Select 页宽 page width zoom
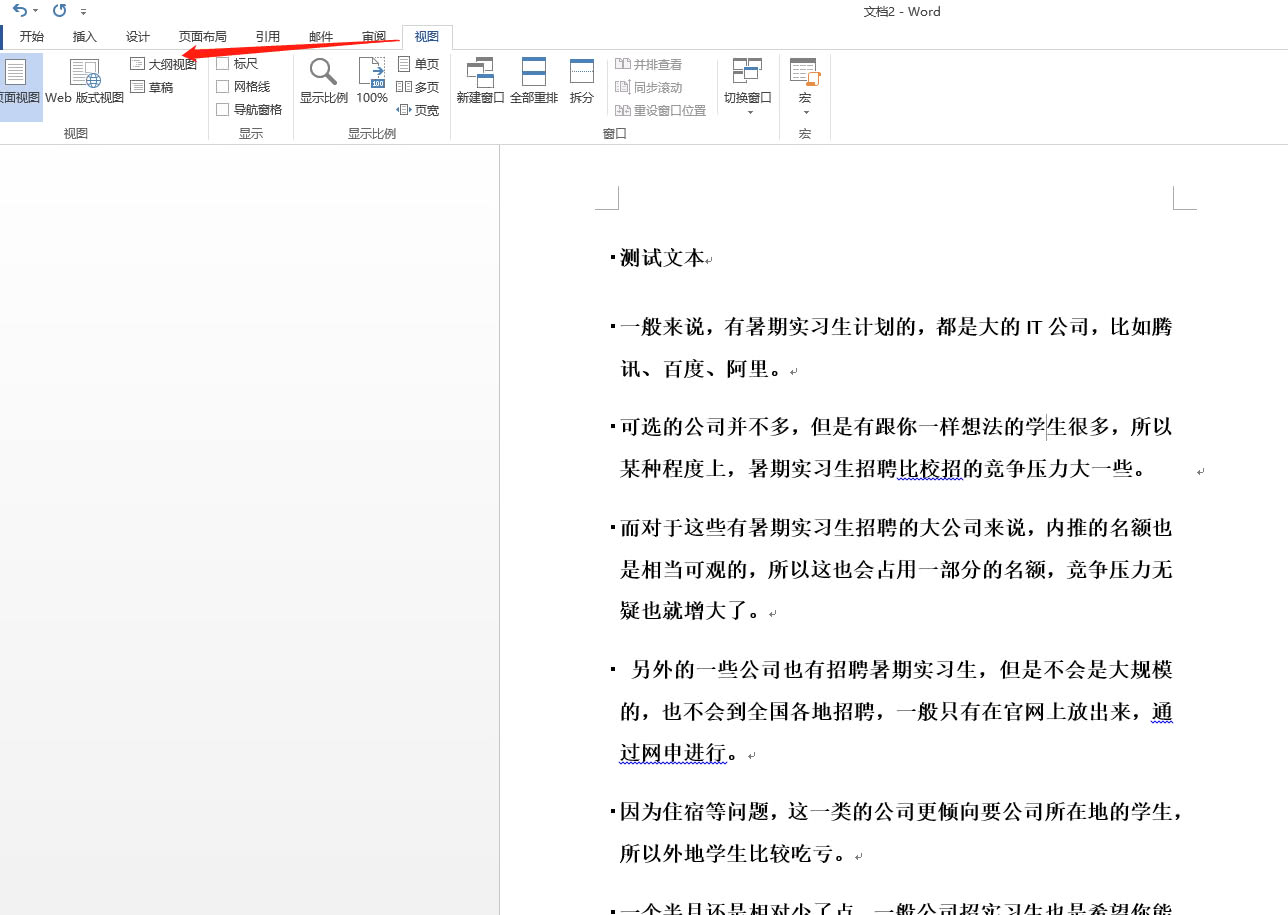The height and width of the screenshot is (915, 1288). [419, 110]
